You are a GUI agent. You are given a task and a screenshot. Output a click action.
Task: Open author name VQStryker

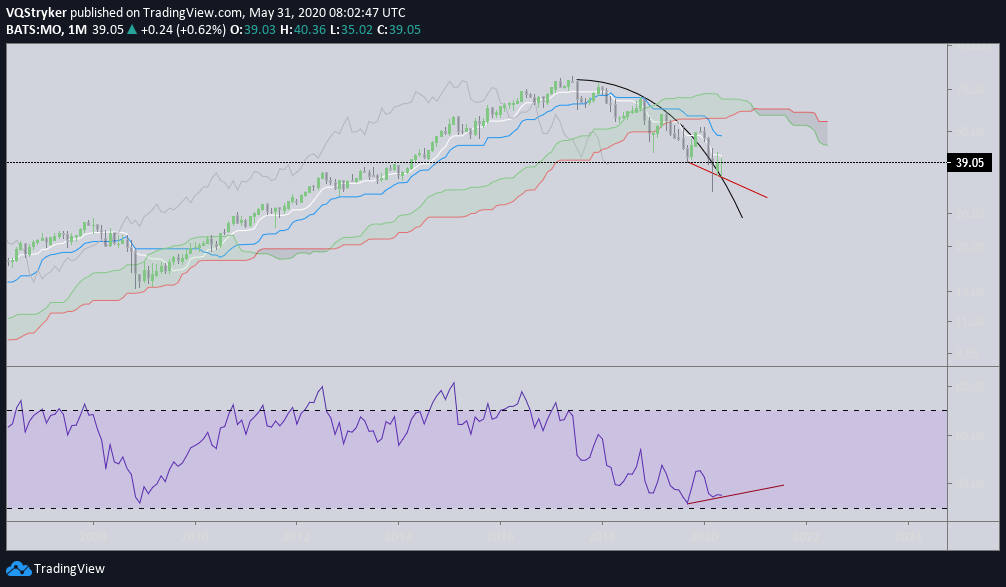[x=37, y=13]
